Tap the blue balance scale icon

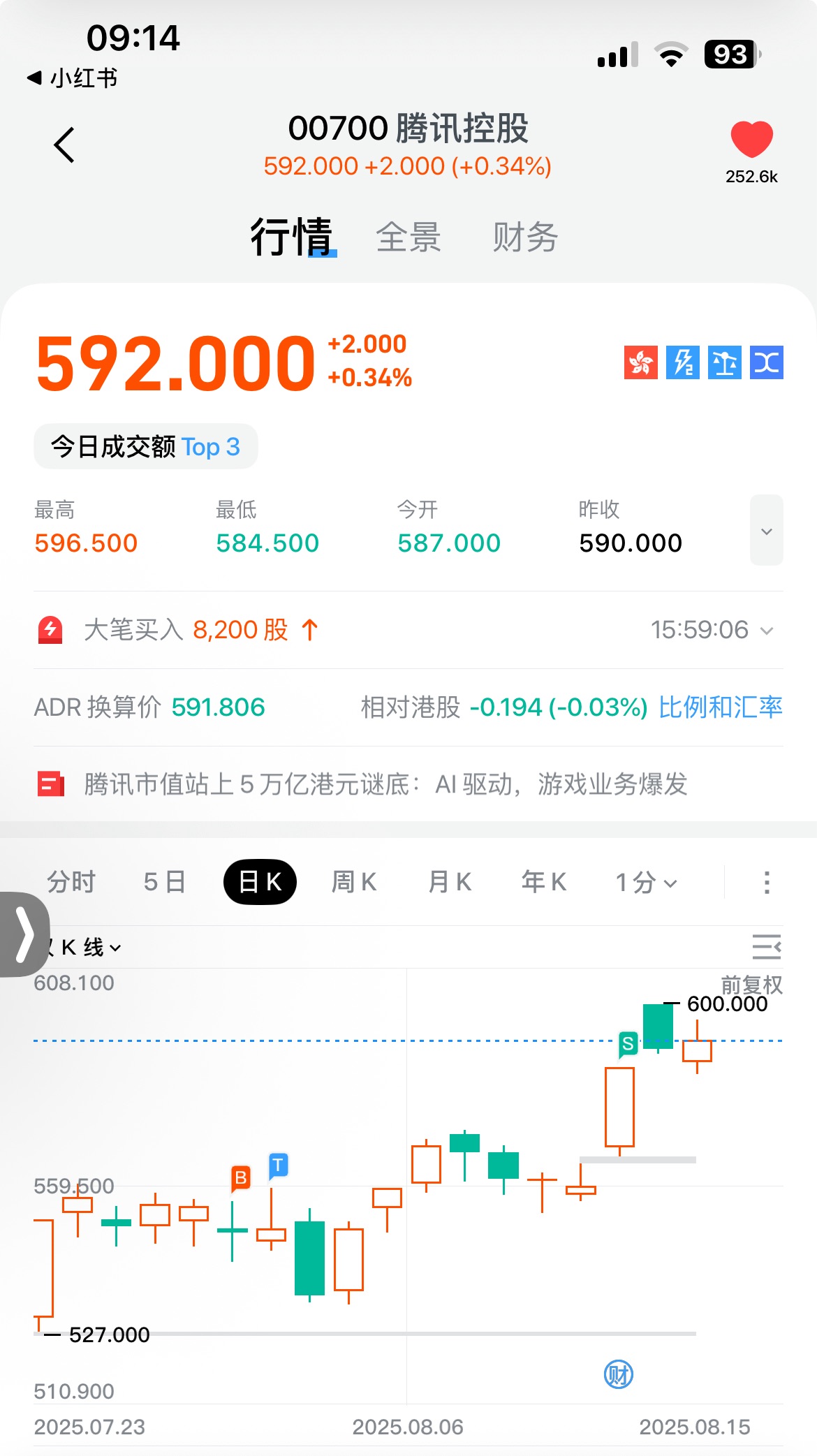725,362
